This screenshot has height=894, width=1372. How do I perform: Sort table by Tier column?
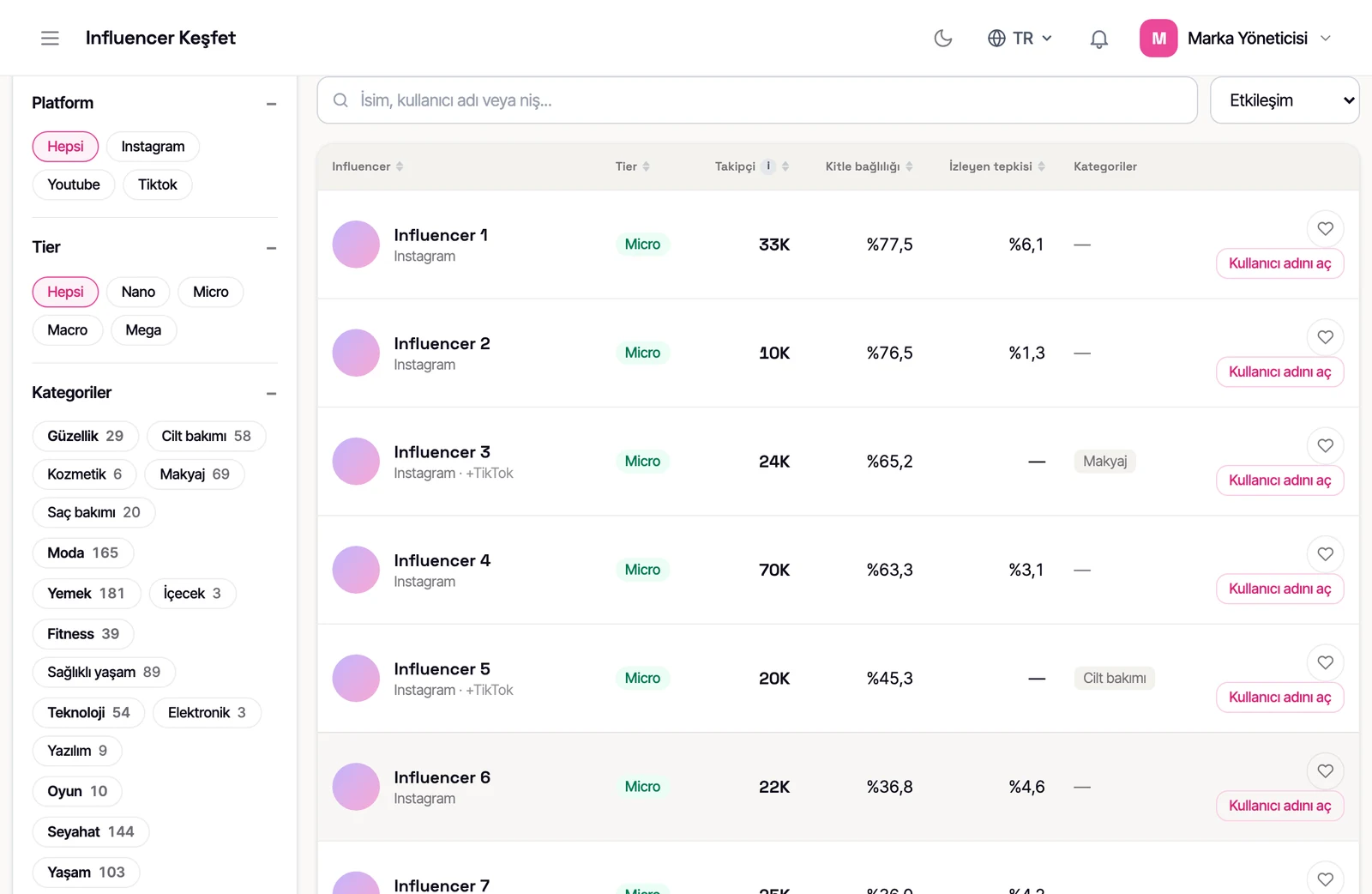632,166
